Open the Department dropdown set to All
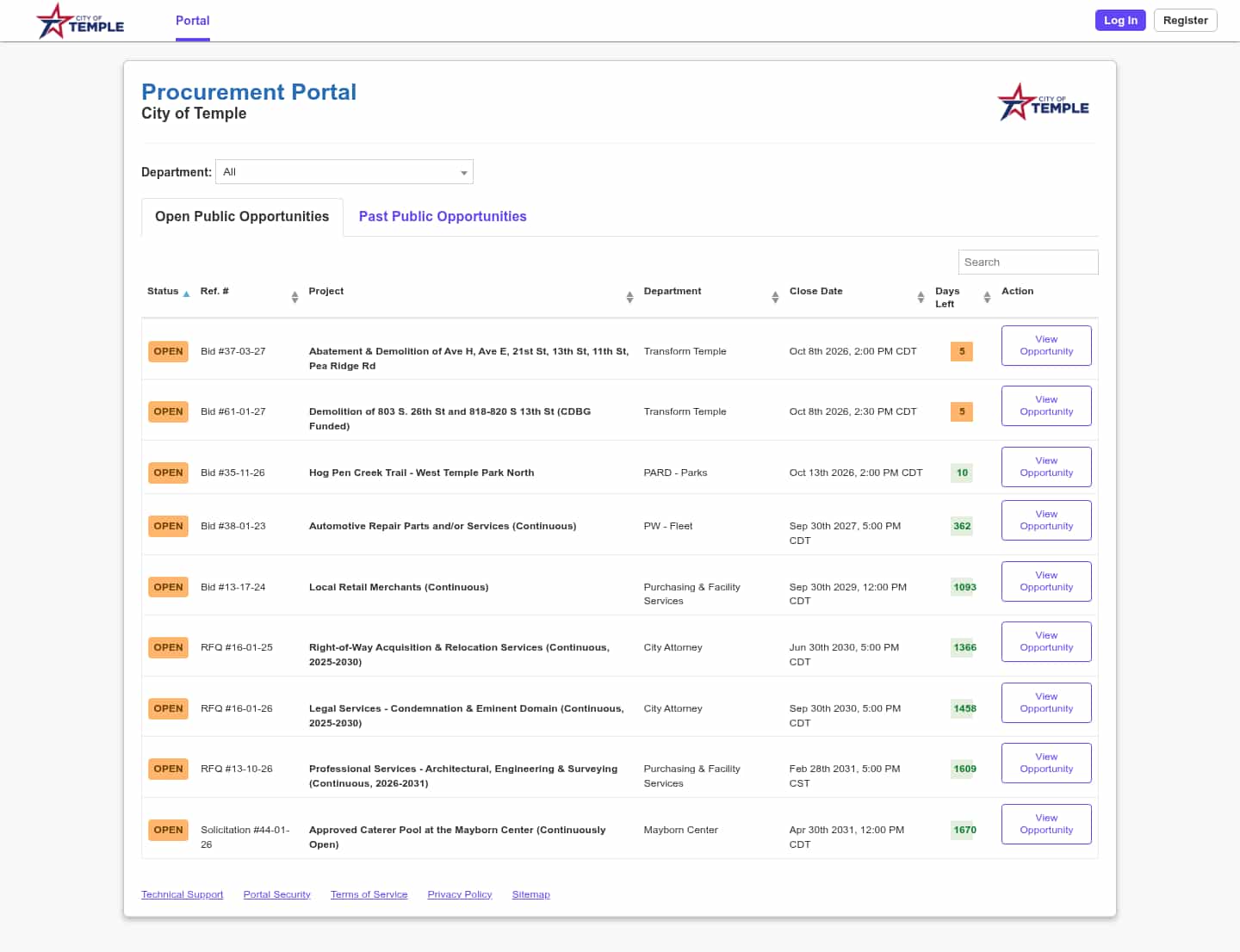Screen dimensions: 1240x952 point(344,172)
